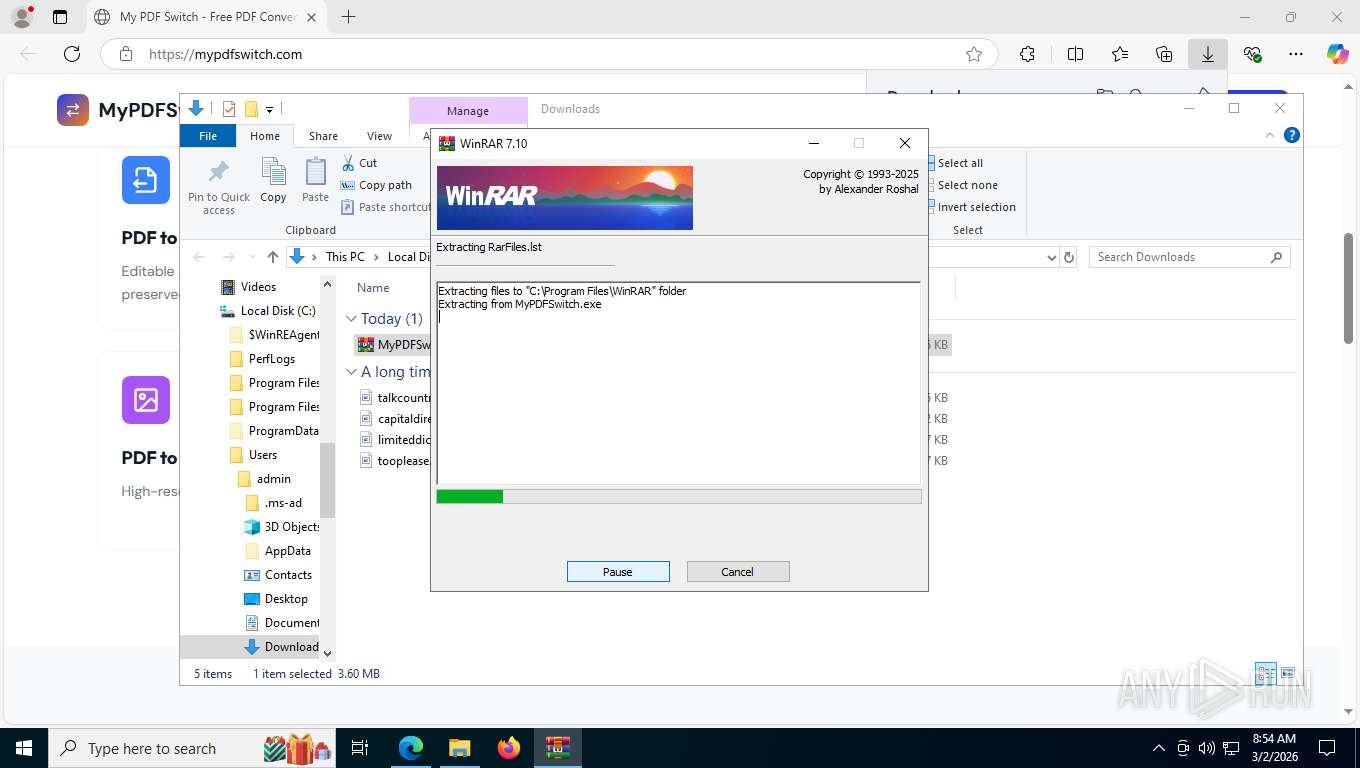Click Invert selection in ribbon
This screenshot has height=768, width=1360.
[974, 207]
